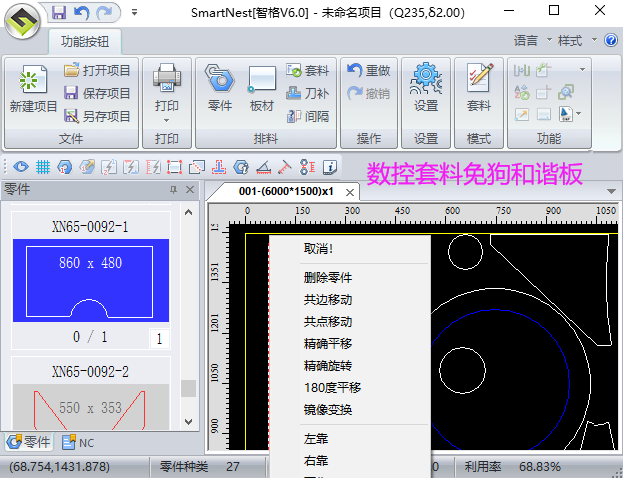
Task: Click the blue help question mark icon
Action: click(611, 40)
